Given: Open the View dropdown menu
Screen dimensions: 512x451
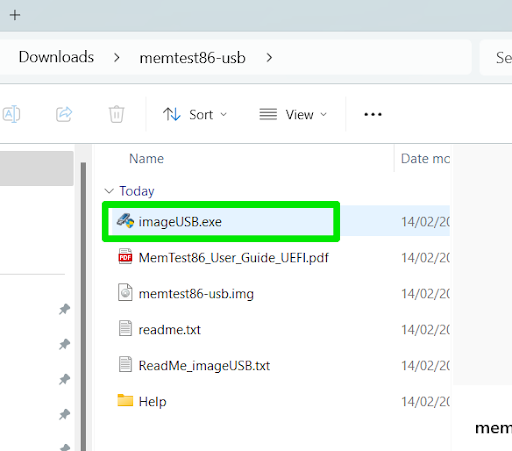Looking at the screenshot, I should coord(293,114).
